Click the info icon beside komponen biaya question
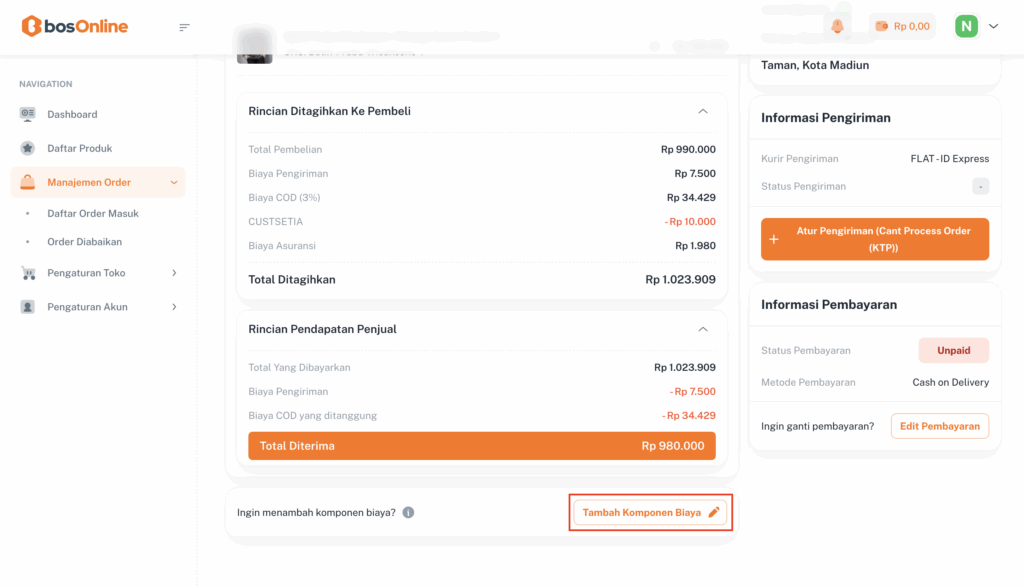Screen dimensions: 1024x586 408,513
